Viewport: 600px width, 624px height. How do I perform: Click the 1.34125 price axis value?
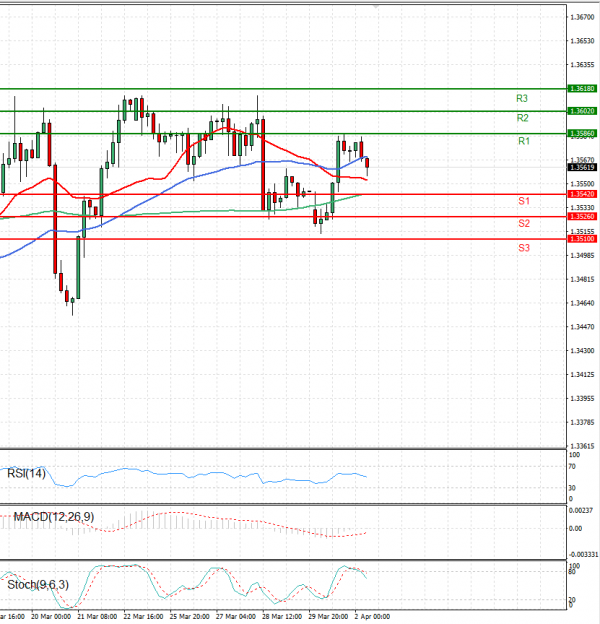[x=582, y=374]
